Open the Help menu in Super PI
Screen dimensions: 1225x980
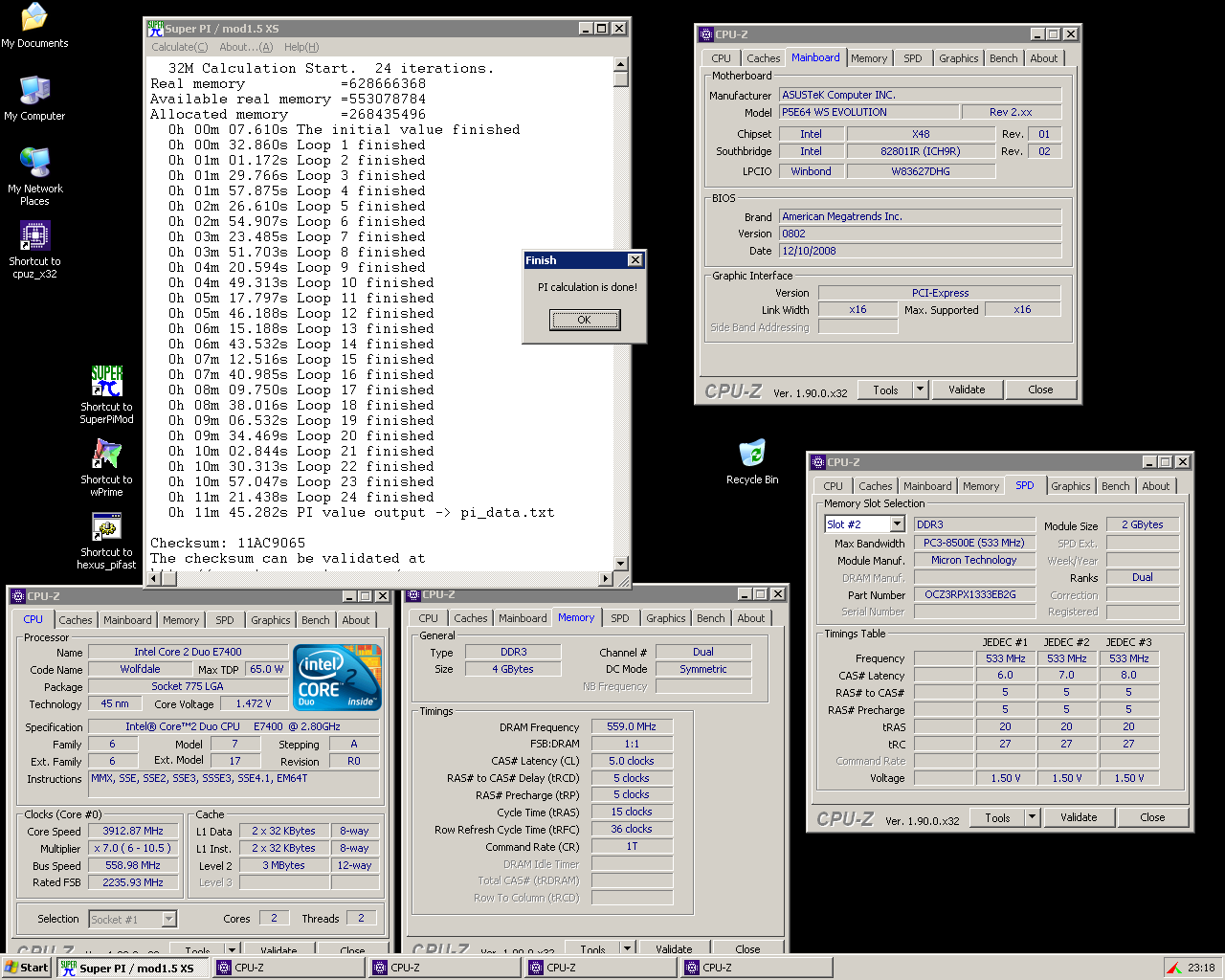[x=301, y=47]
